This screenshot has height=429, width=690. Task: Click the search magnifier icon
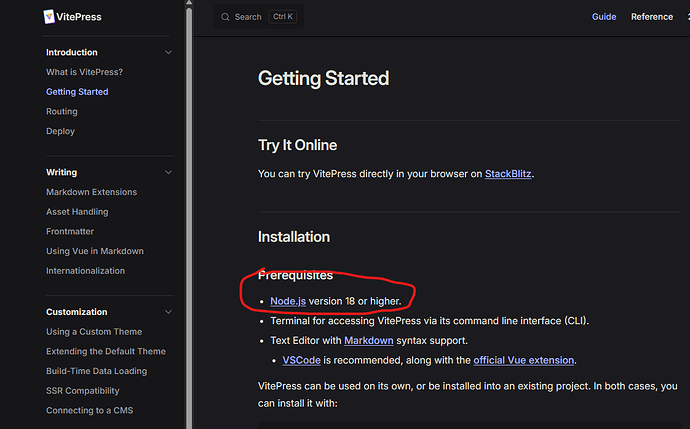225,17
